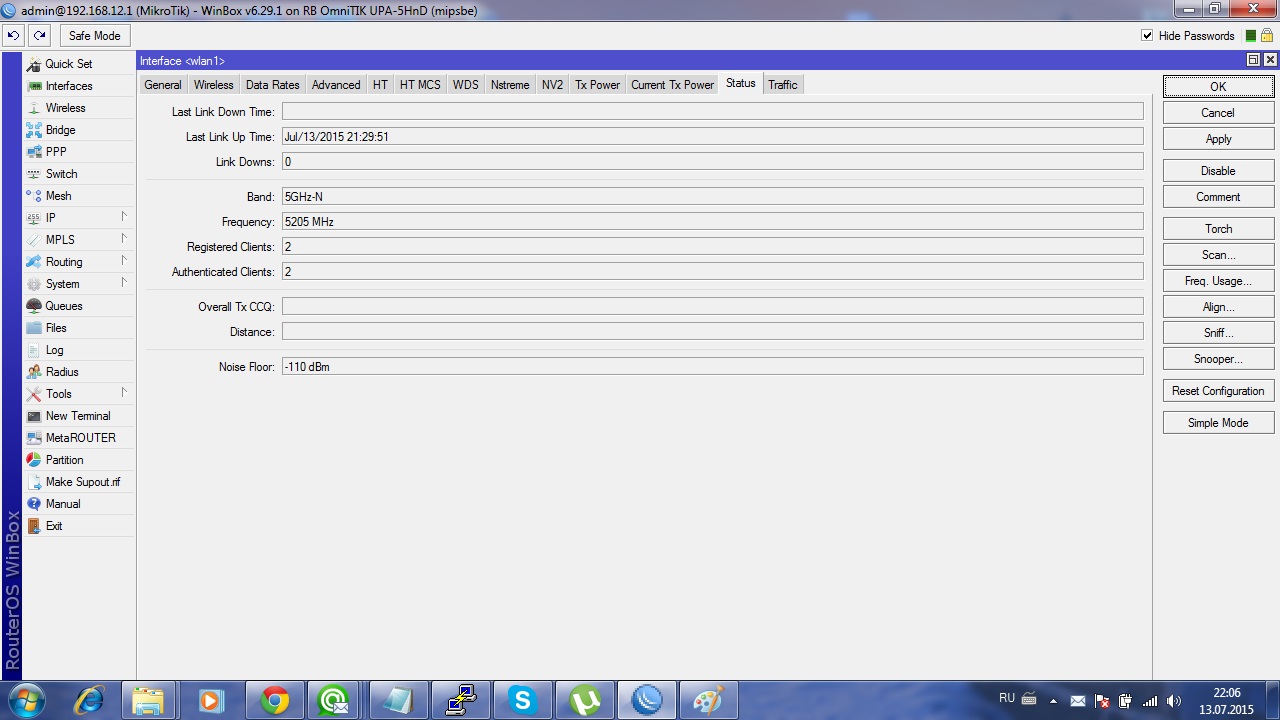
Task: Click the Reset Configuration button
Action: point(1218,391)
